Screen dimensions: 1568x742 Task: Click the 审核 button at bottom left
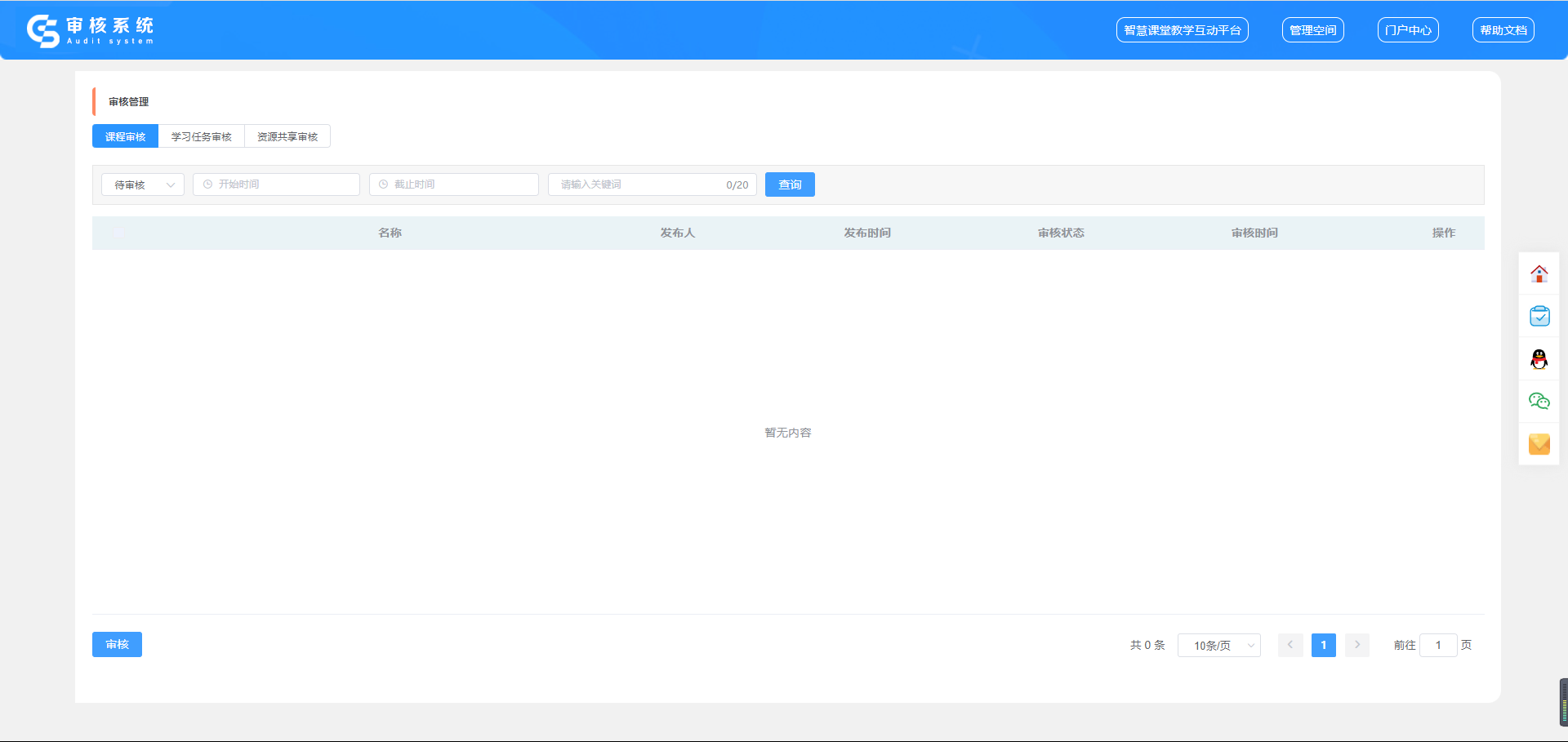pos(117,644)
